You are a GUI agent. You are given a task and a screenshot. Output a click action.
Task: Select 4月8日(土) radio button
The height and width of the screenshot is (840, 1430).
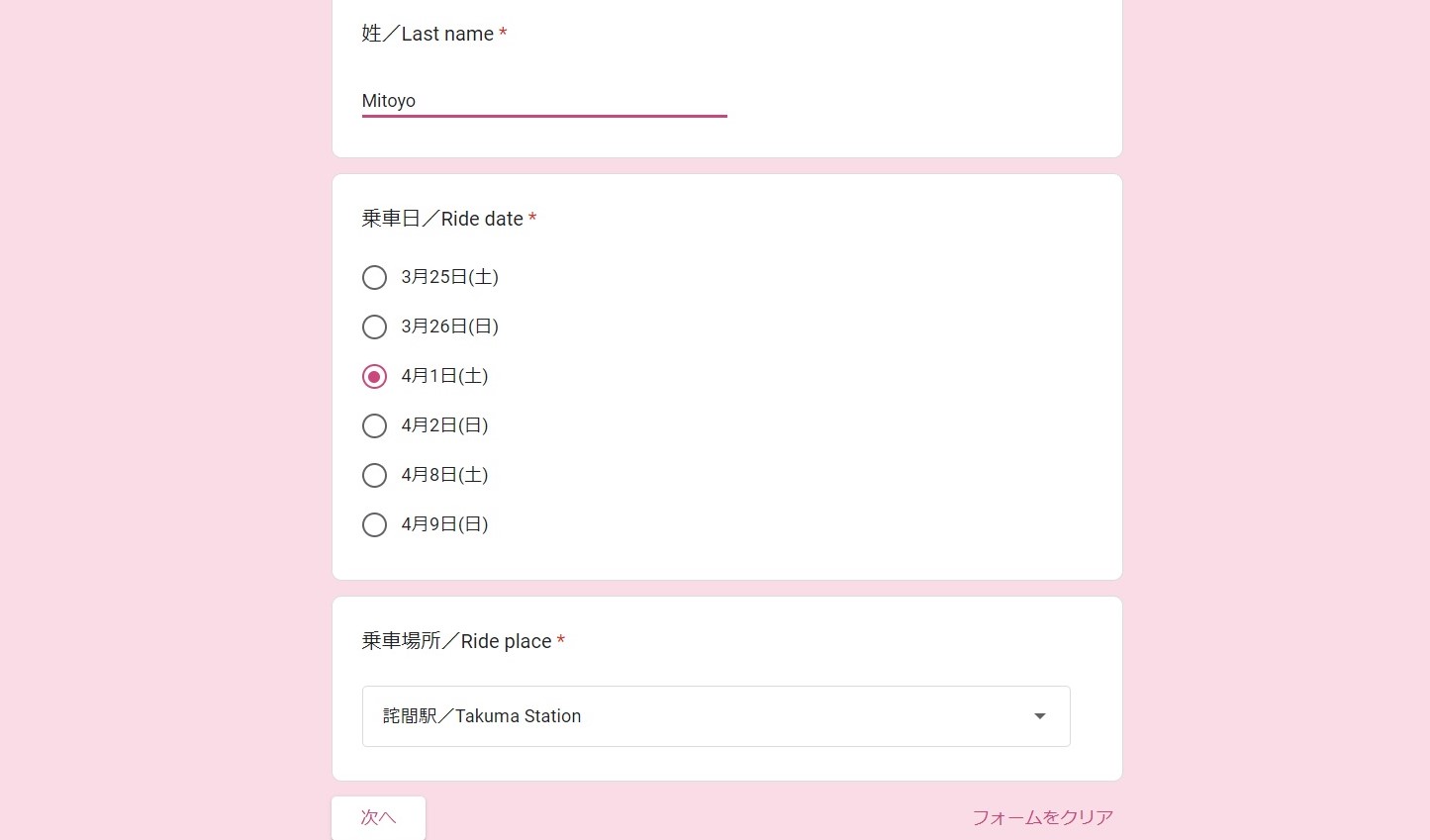click(x=374, y=475)
